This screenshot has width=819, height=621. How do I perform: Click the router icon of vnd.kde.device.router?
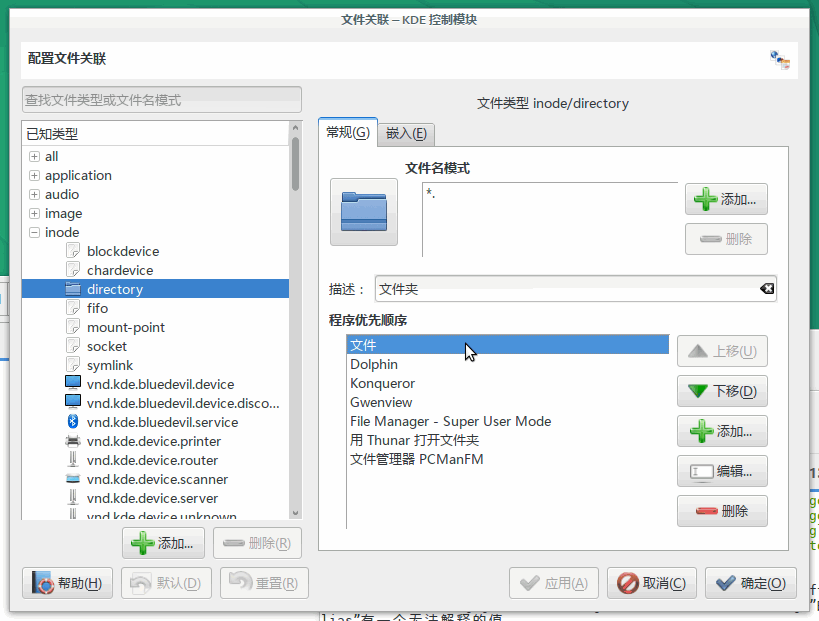[x=73, y=460]
